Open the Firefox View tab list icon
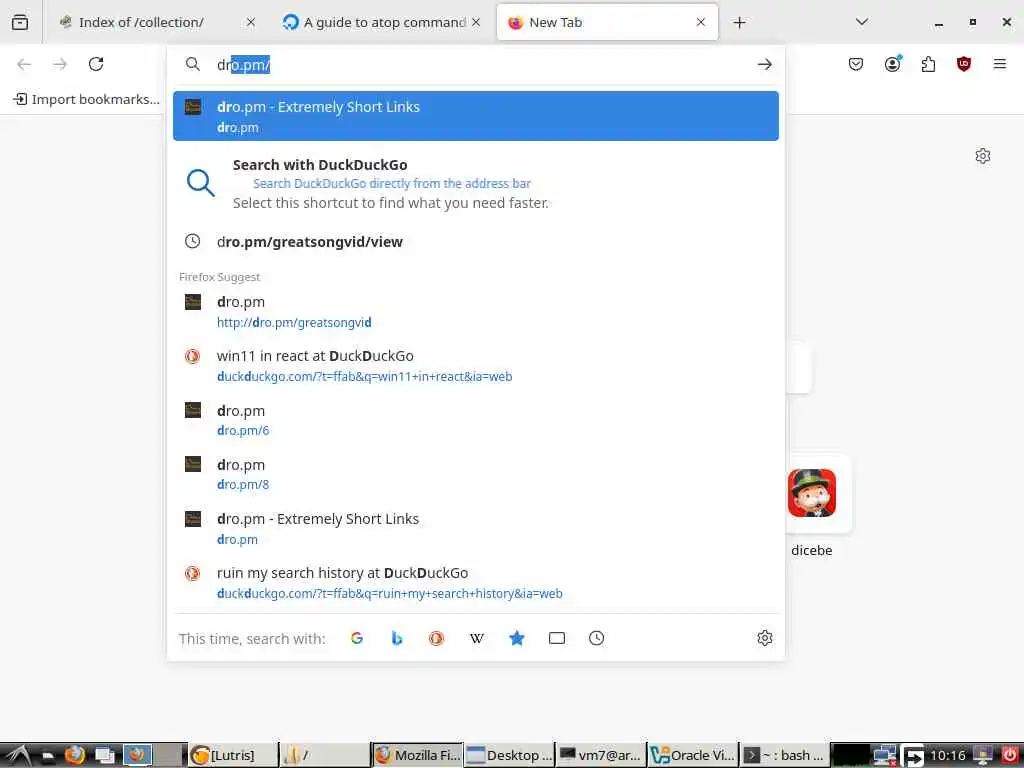The width and height of the screenshot is (1024, 768). pos(20,22)
